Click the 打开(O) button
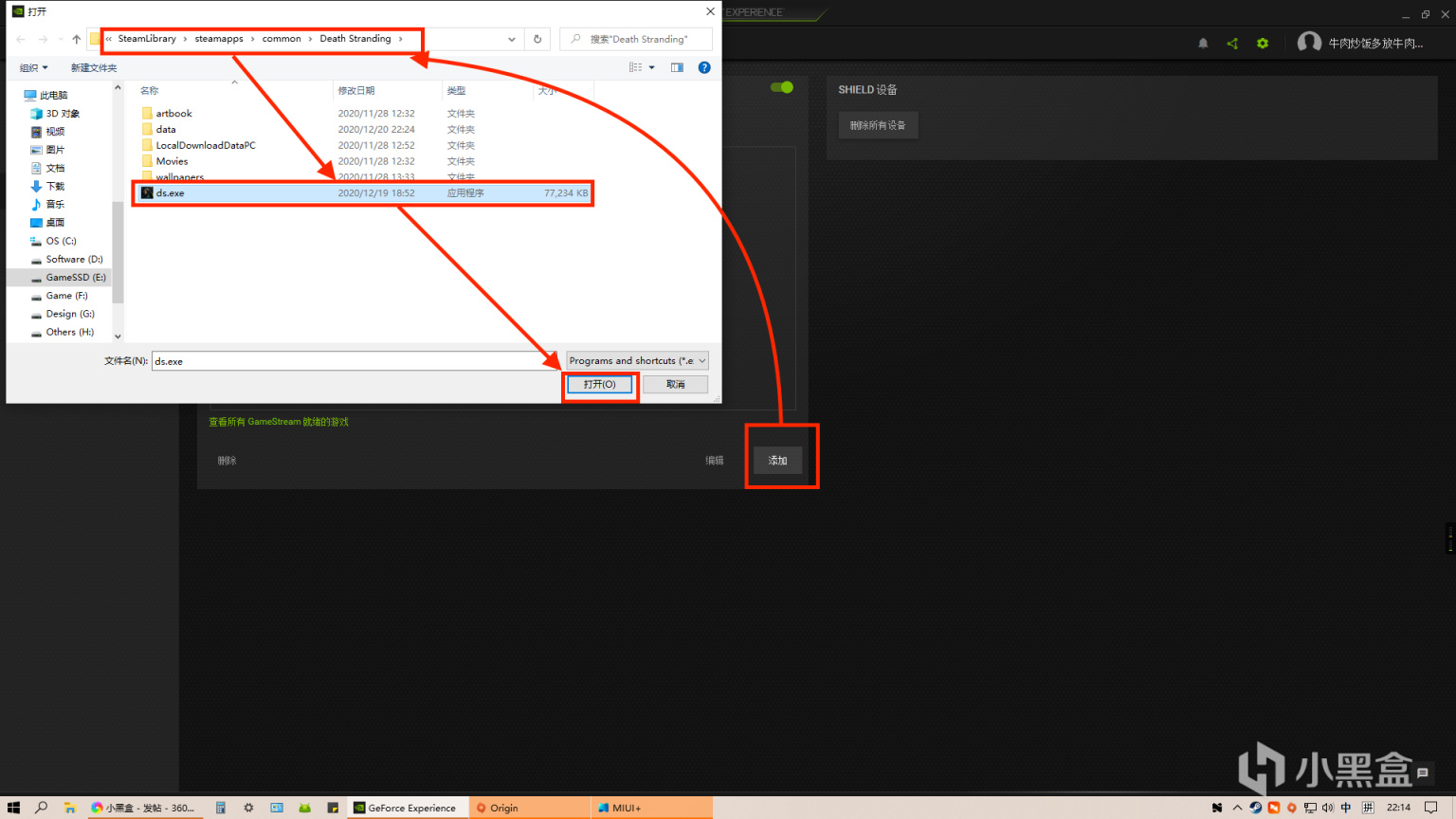Screen dimensions: 1456x819 coord(600,384)
